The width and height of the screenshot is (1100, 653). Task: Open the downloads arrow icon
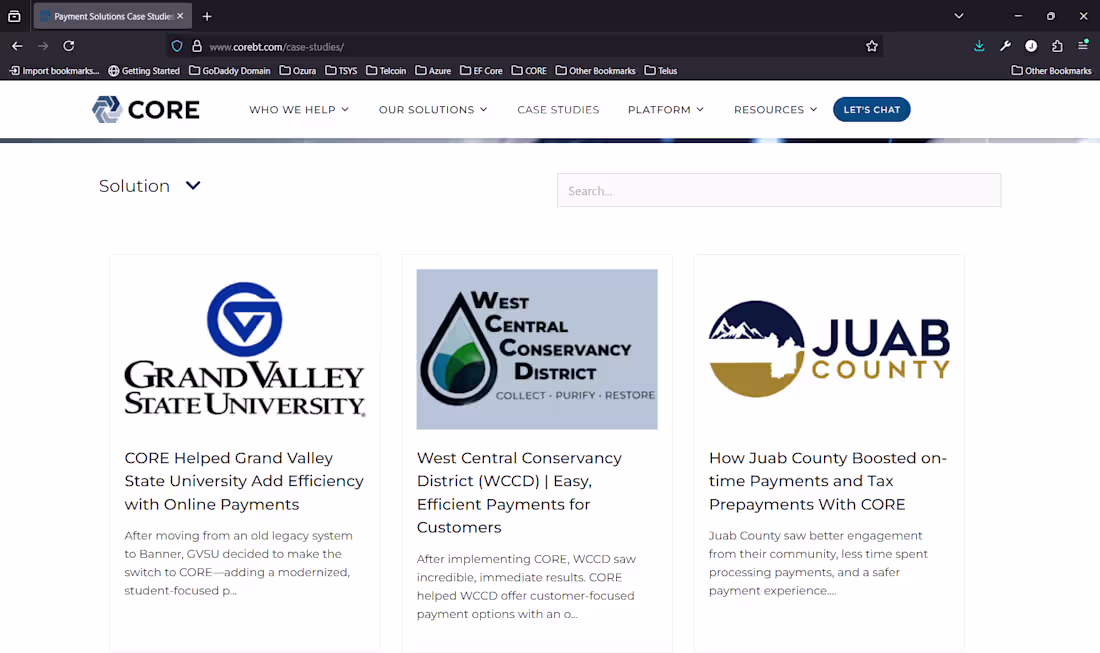pos(979,46)
